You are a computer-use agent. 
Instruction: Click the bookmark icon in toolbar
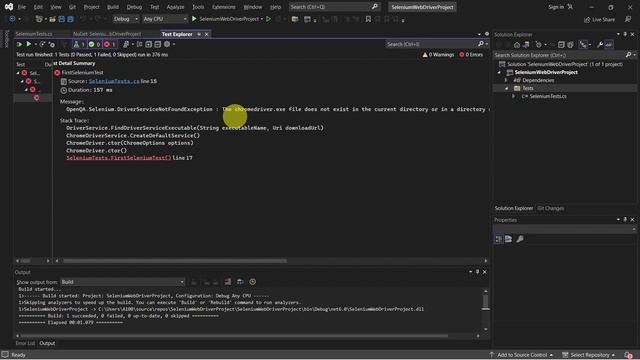368,19
